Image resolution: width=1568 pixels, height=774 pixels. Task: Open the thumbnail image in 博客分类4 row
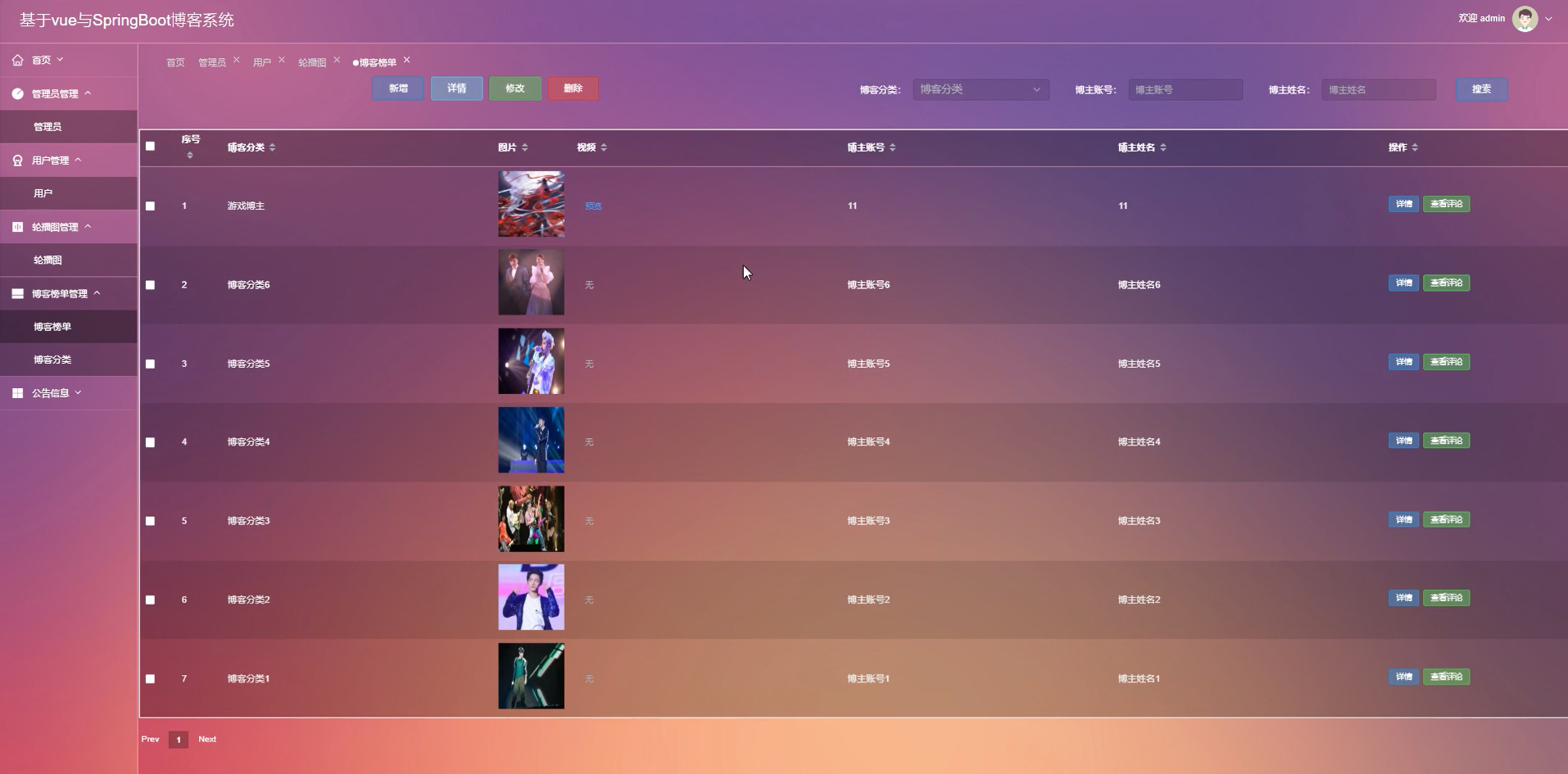[x=531, y=440]
